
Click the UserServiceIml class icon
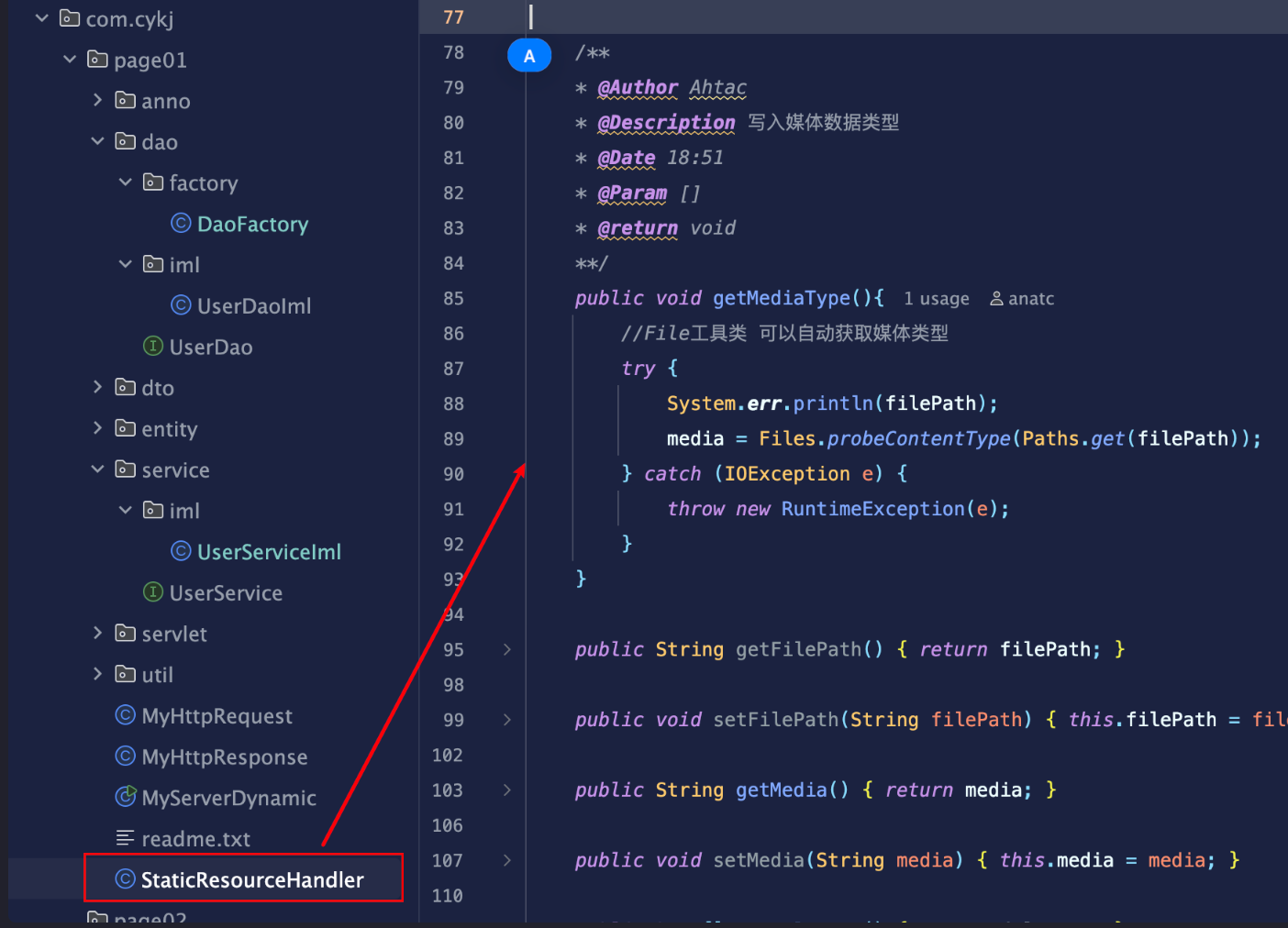point(181,551)
